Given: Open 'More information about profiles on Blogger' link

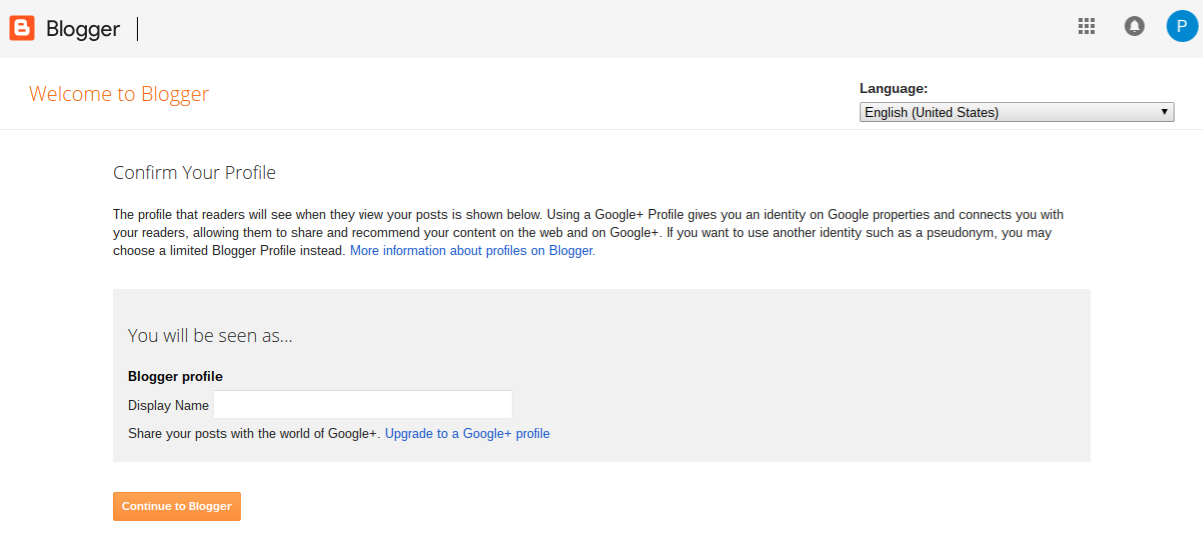Looking at the screenshot, I should (472, 251).
